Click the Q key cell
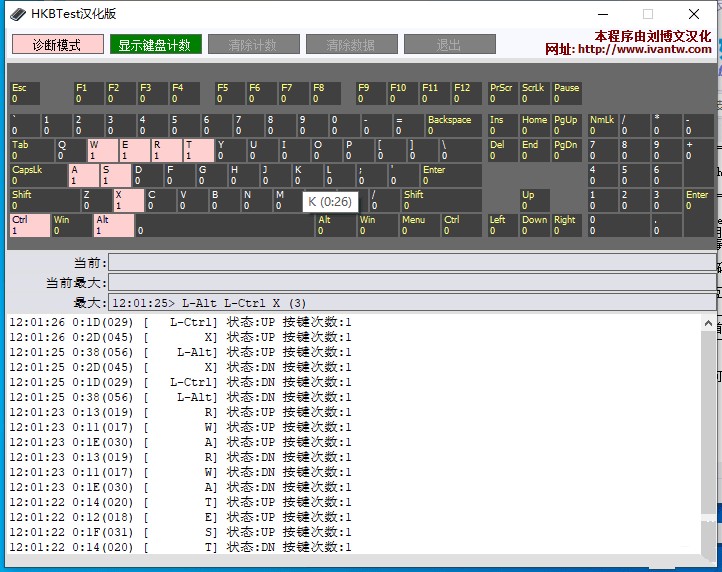The height and width of the screenshot is (572, 722). (70, 151)
